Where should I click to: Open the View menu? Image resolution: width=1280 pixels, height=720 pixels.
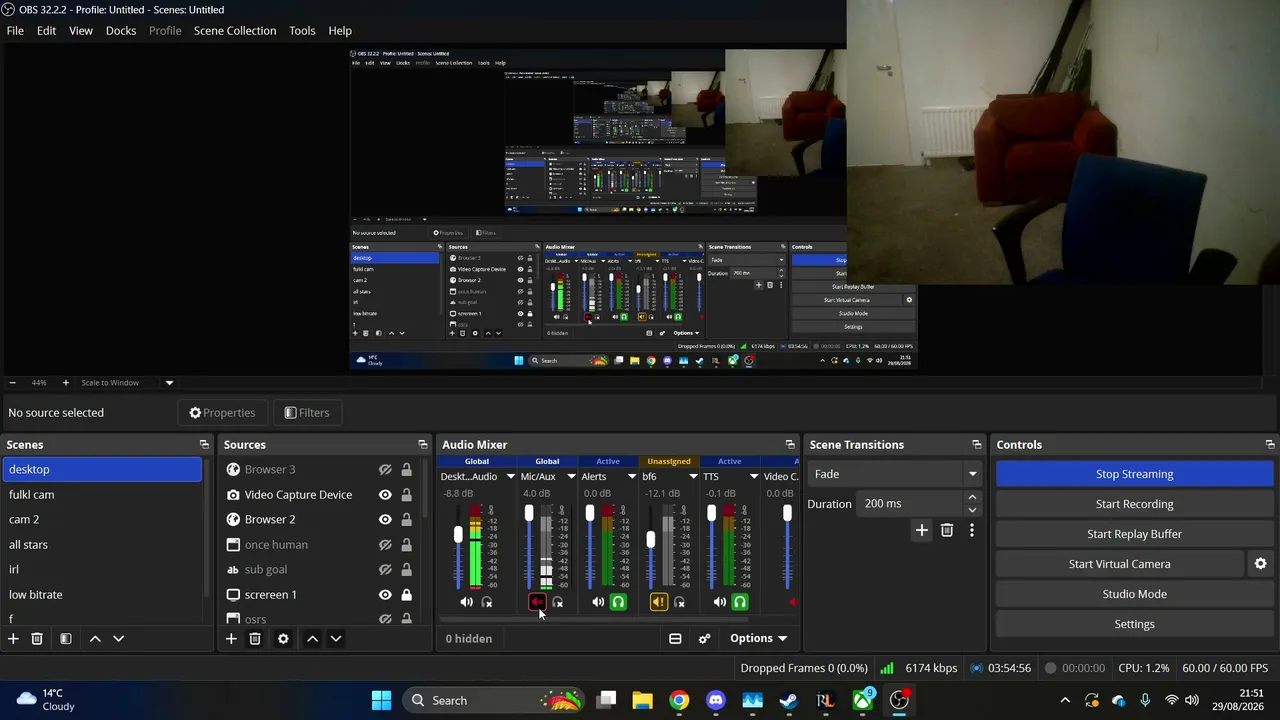pyautogui.click(x=81, y=31)
